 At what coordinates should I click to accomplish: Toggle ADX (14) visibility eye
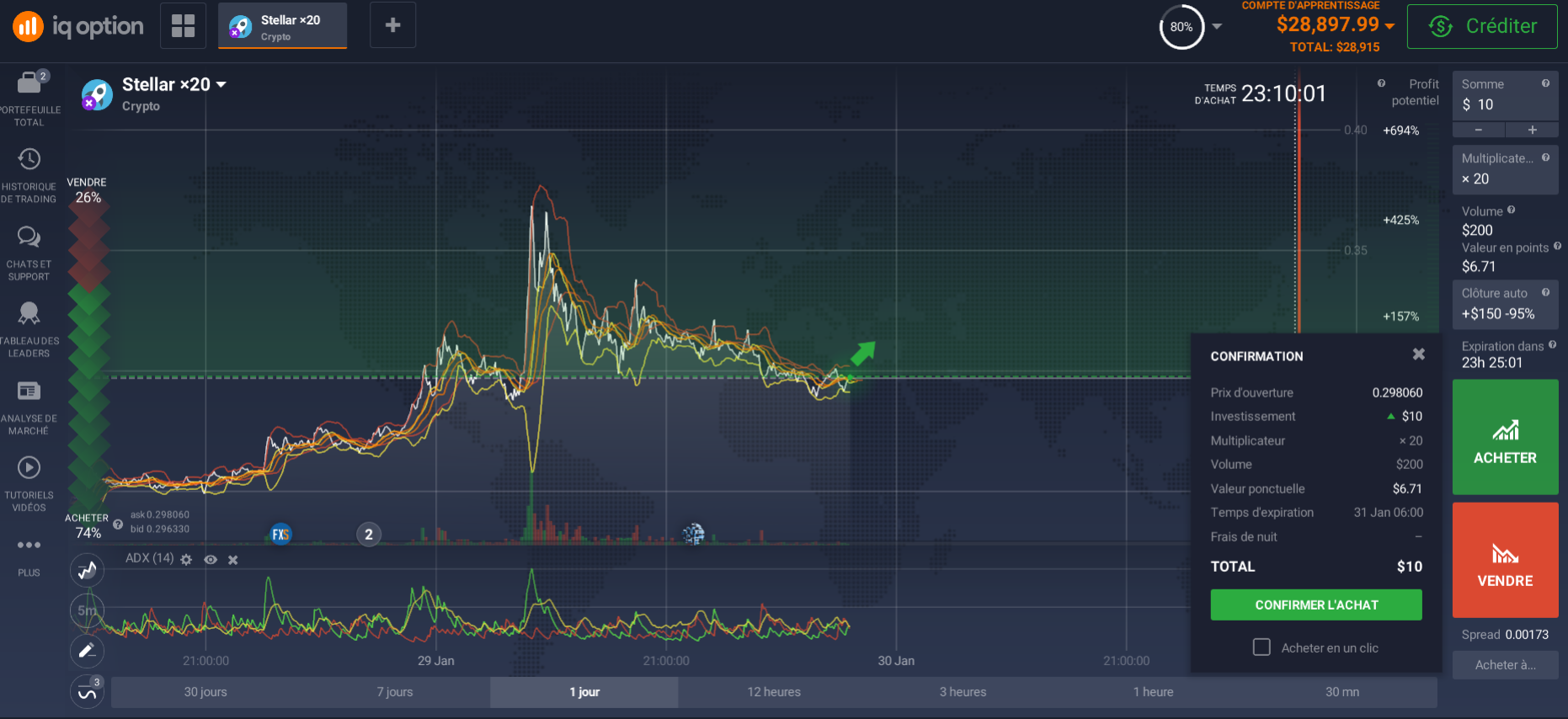[211, 560]
